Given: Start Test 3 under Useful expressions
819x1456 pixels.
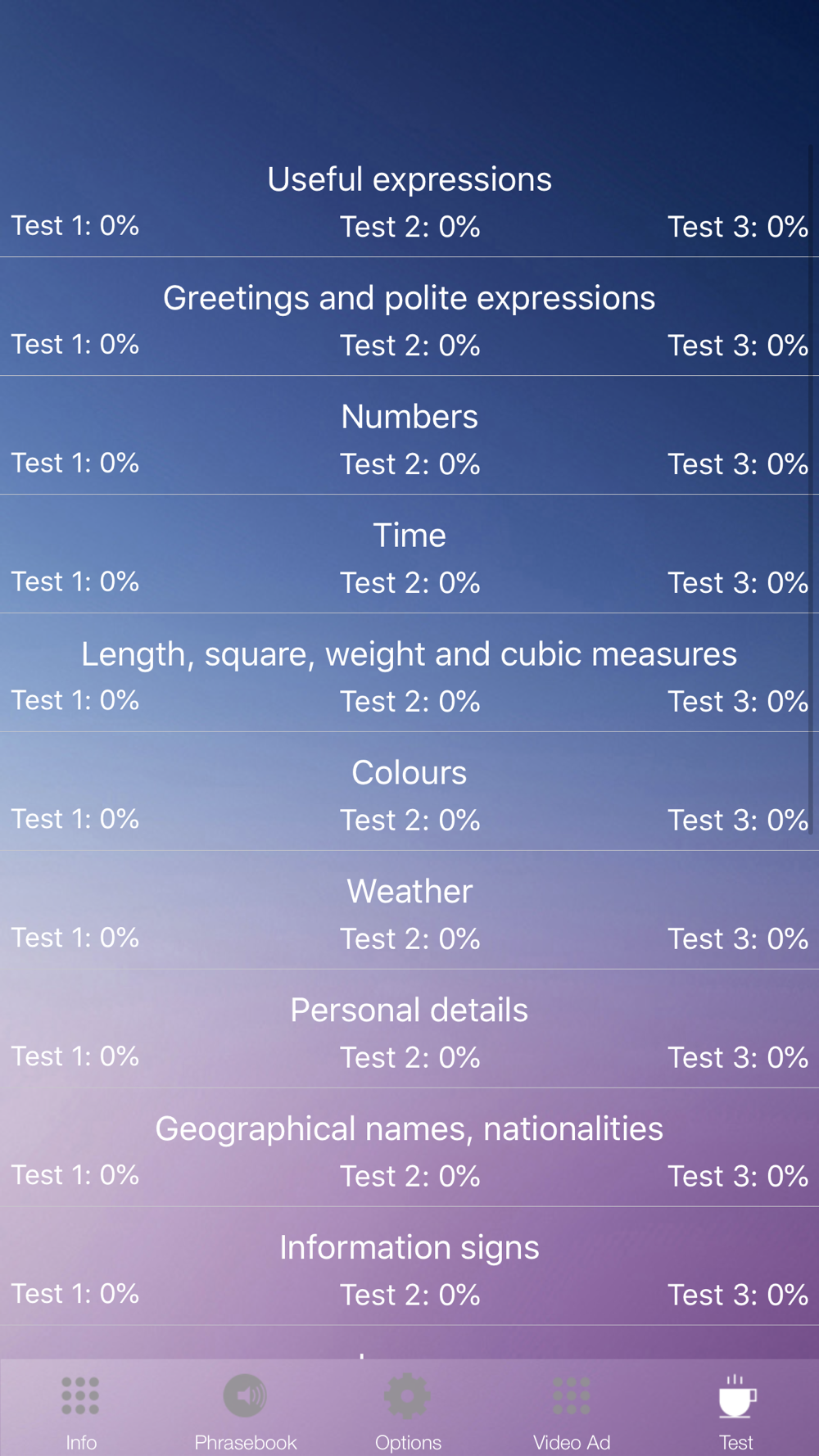Looking at the screenshot, I should [x=737, y=227].
